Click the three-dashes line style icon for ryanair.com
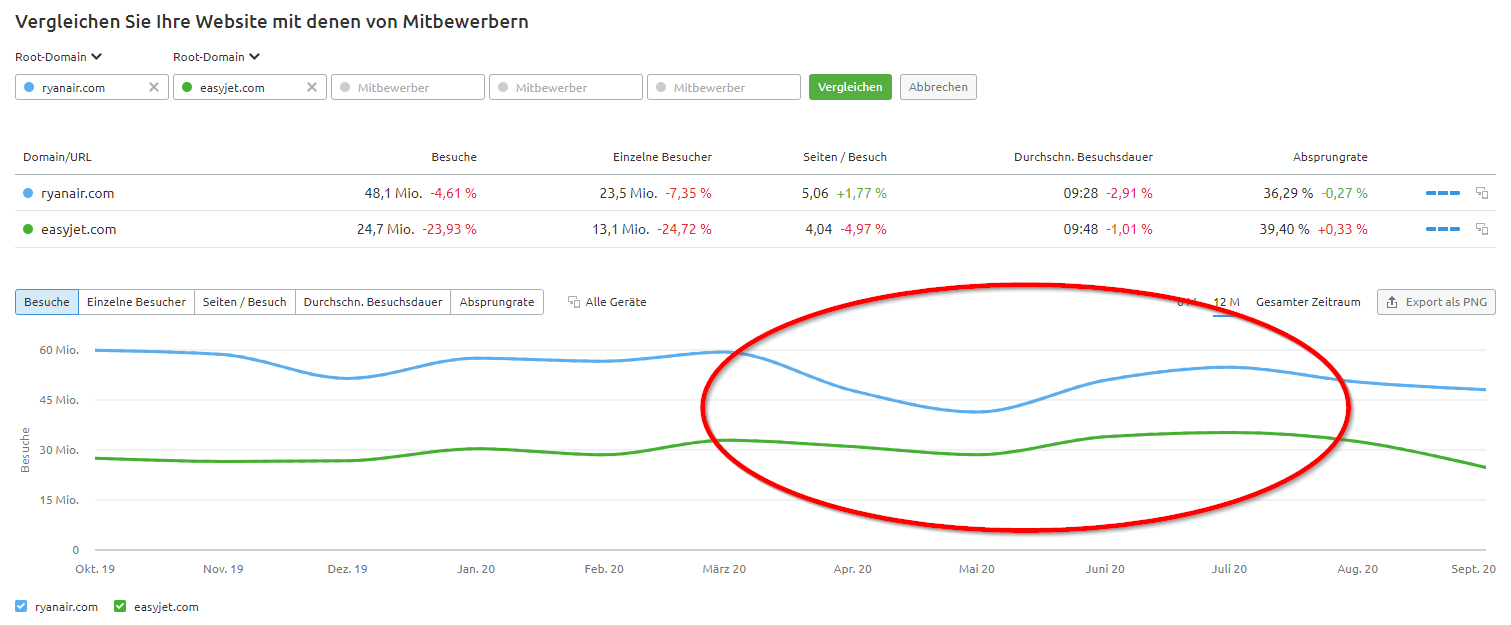Image resolution: width=1511 pixels, height=625 pixels. 1442,192
